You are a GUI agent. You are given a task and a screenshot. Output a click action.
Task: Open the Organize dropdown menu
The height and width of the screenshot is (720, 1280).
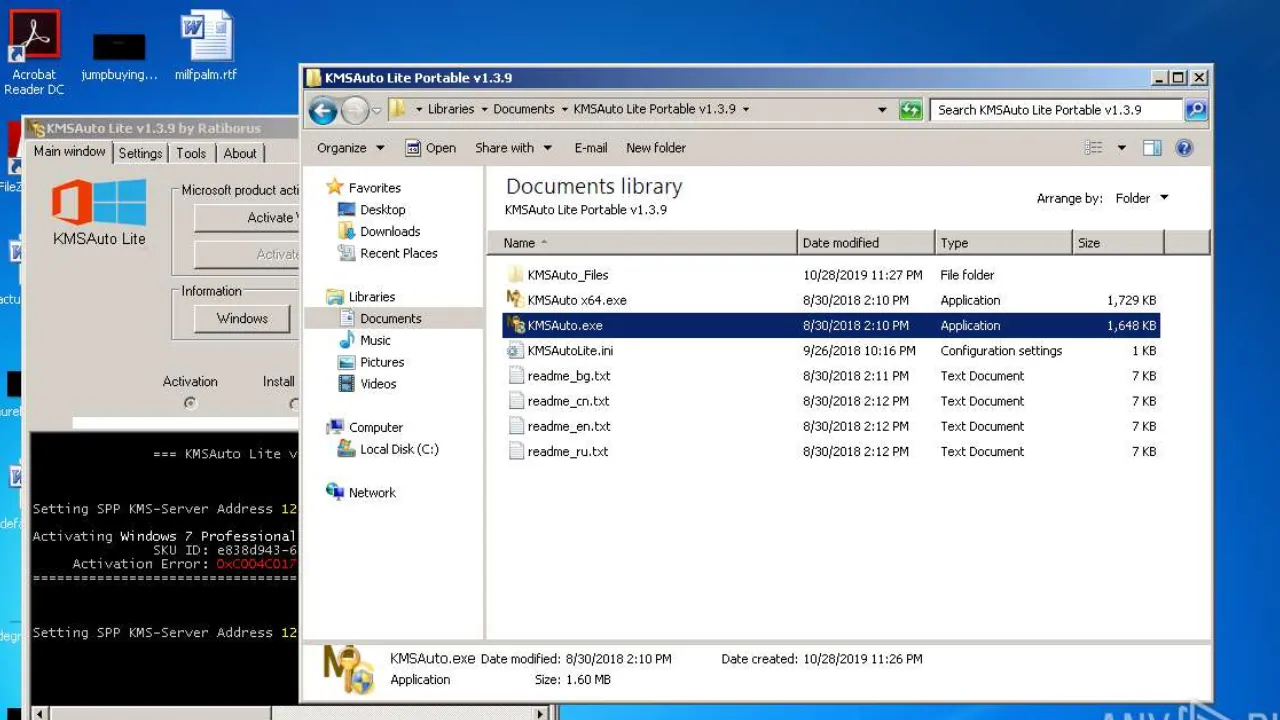350,148
